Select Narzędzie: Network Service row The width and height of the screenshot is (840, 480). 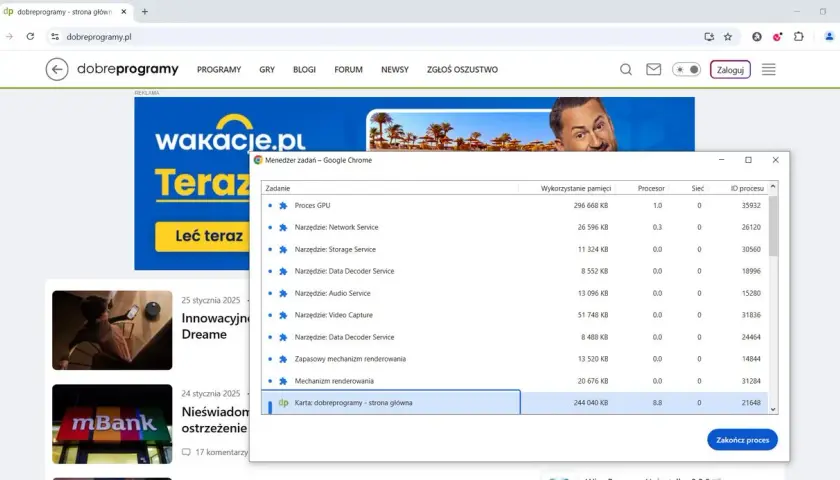[x=515, y=227]
